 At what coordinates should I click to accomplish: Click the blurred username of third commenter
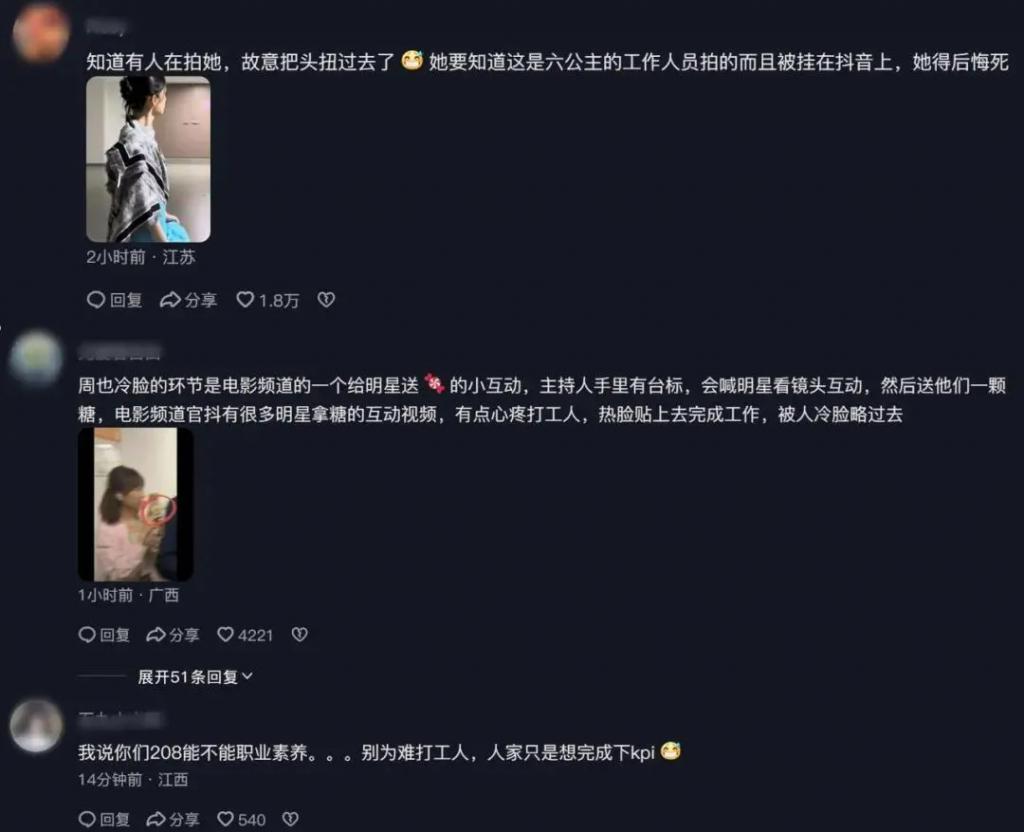click(120, 719)
